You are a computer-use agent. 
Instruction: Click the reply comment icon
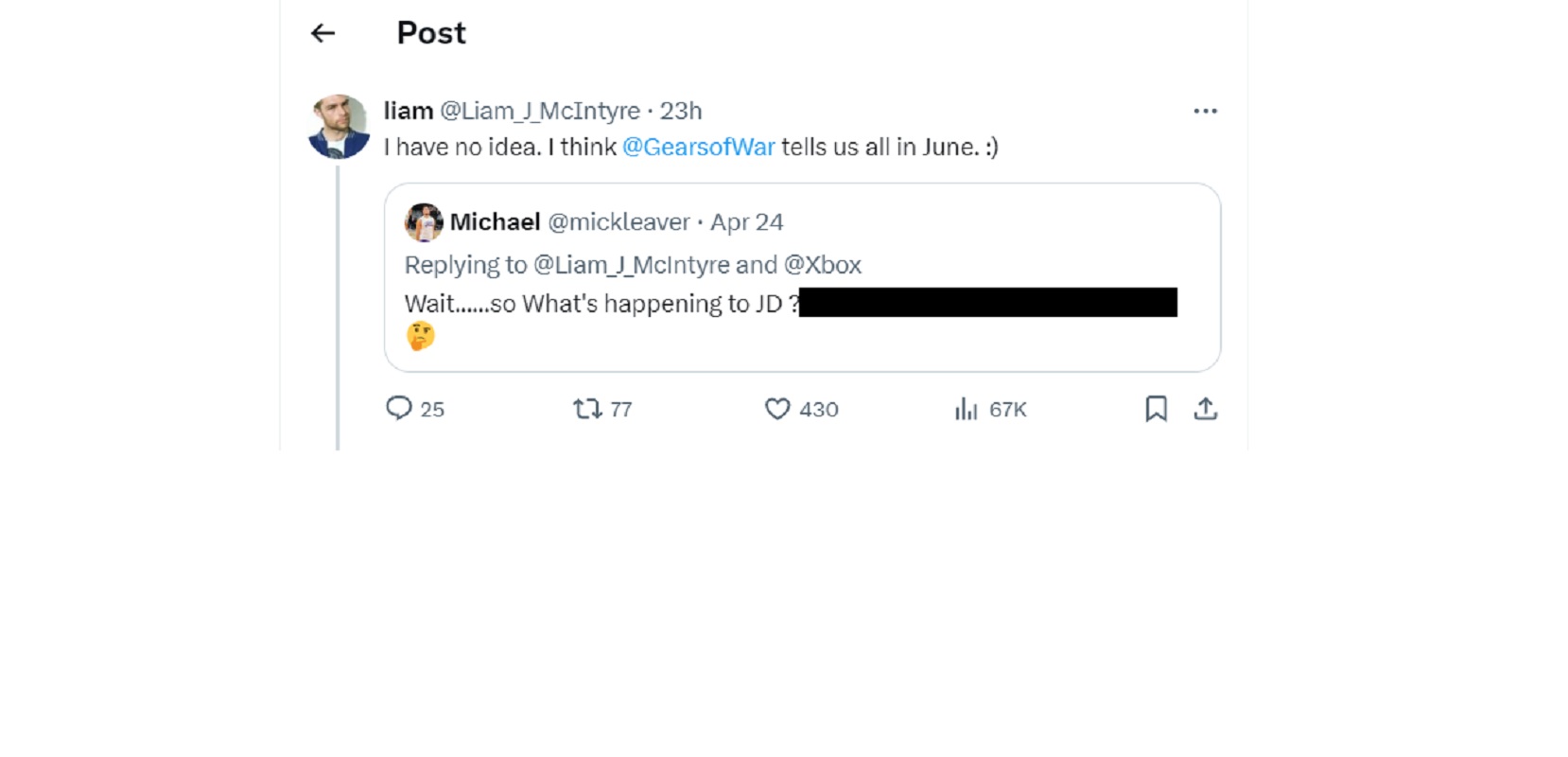399,409
